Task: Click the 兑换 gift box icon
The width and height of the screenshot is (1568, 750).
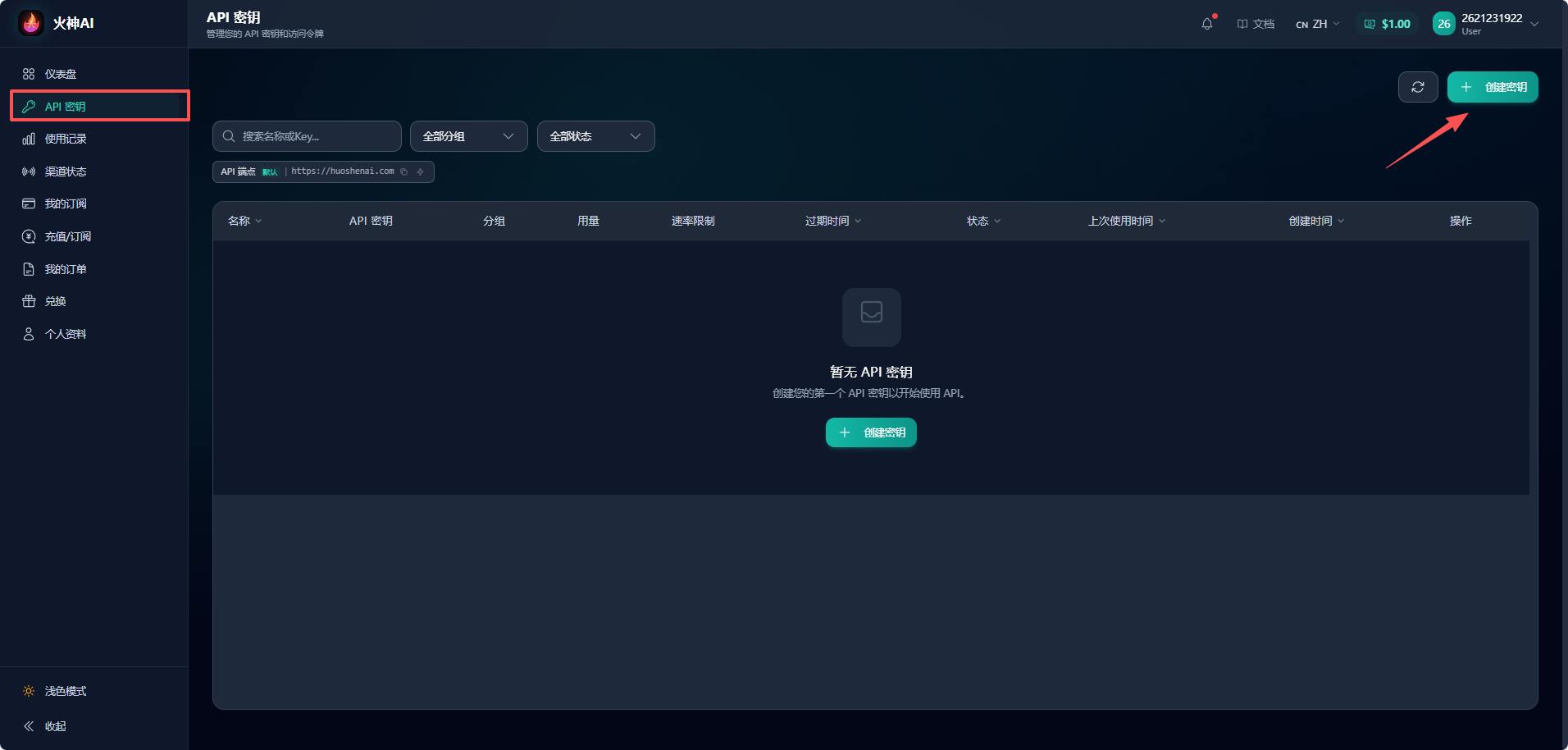Action: coord(29,301)
